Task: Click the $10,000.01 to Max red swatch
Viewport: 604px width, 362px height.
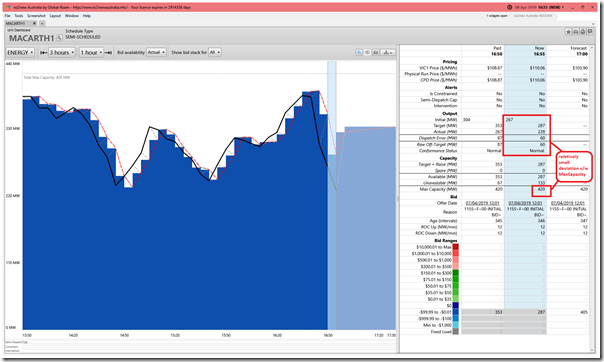Action: (456, 247)
